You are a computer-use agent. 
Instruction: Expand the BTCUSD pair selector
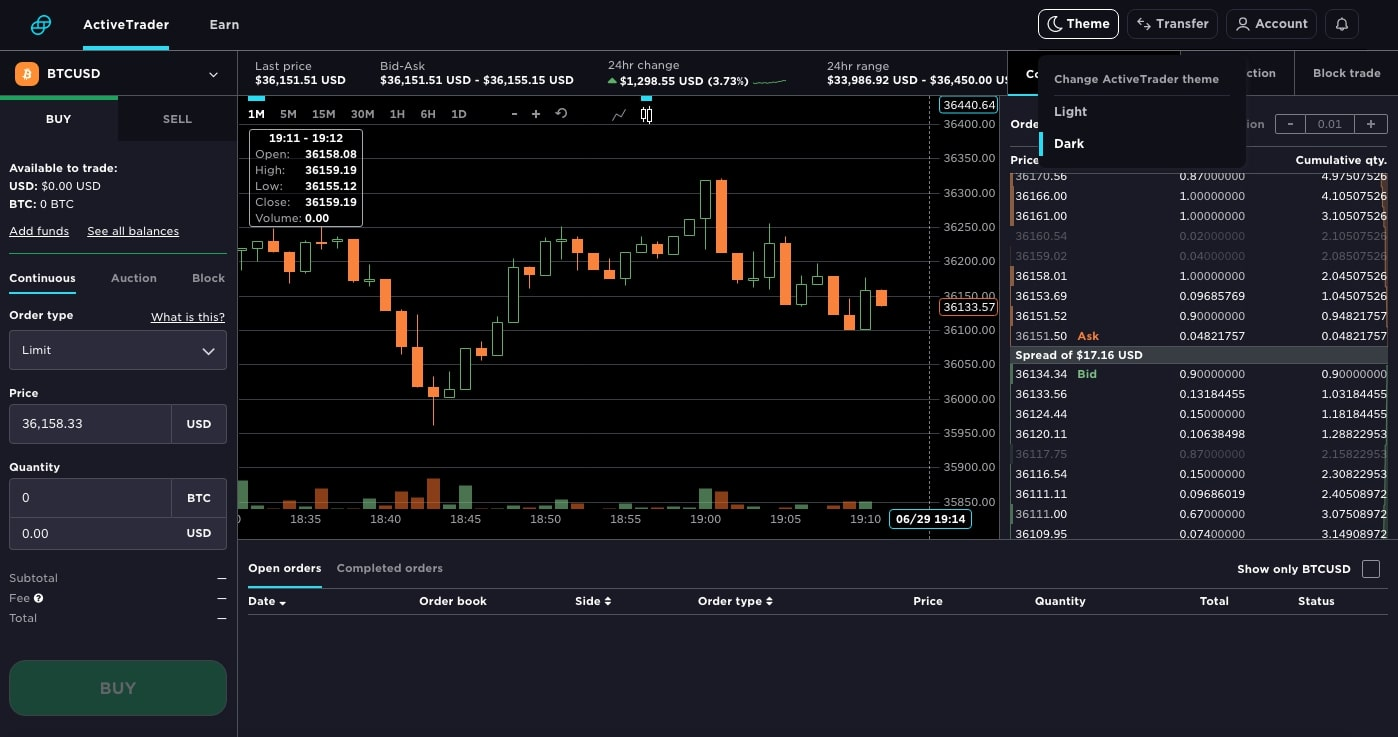point(118,74)
